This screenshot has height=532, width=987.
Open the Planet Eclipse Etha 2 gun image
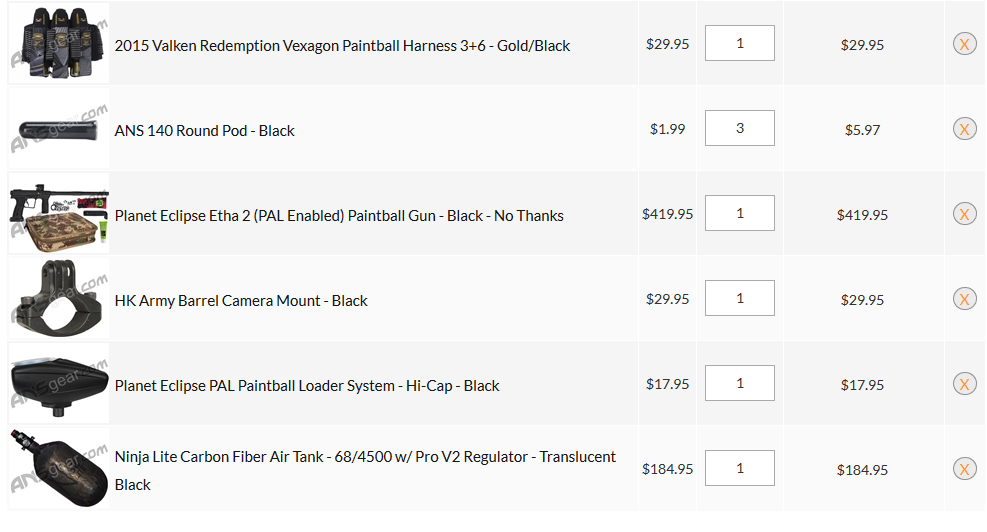[59, 214]
